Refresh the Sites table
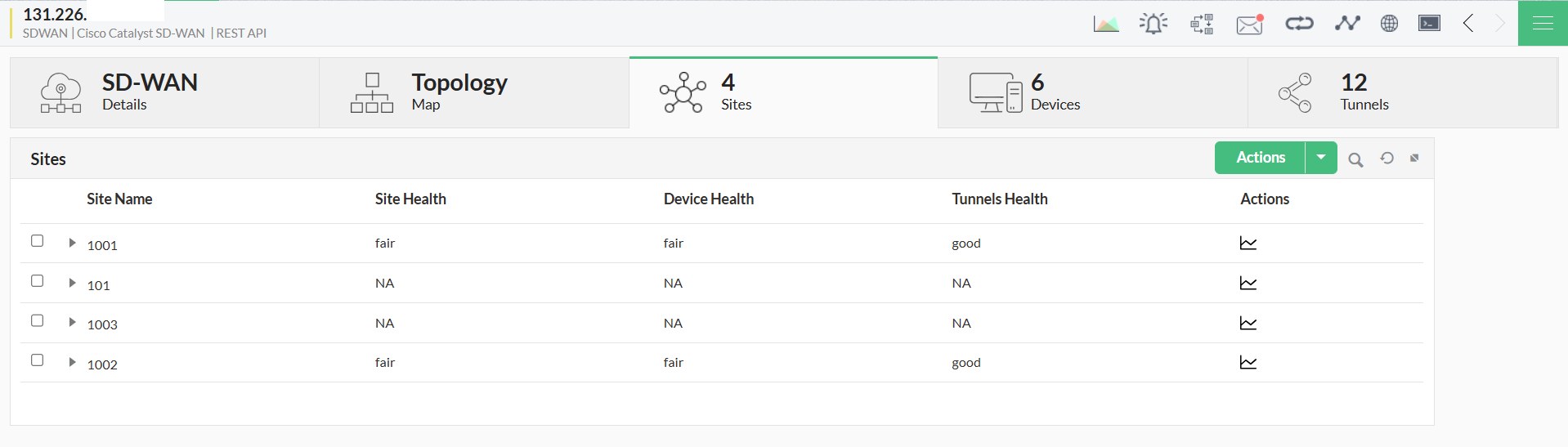This screenshot has width=1568, height=447. [x=1387, y=158]
